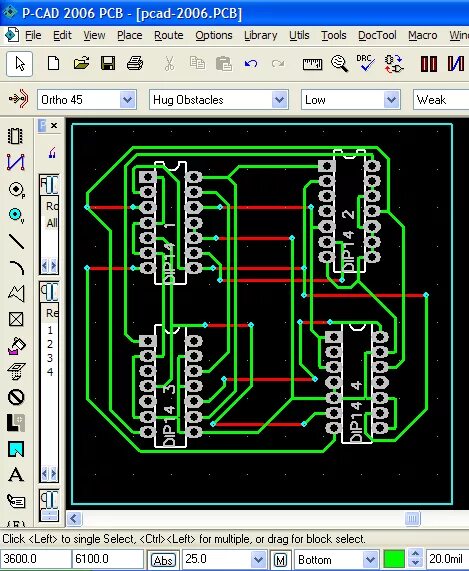
Task: Open the Route menu
Action: click(169, 35)
